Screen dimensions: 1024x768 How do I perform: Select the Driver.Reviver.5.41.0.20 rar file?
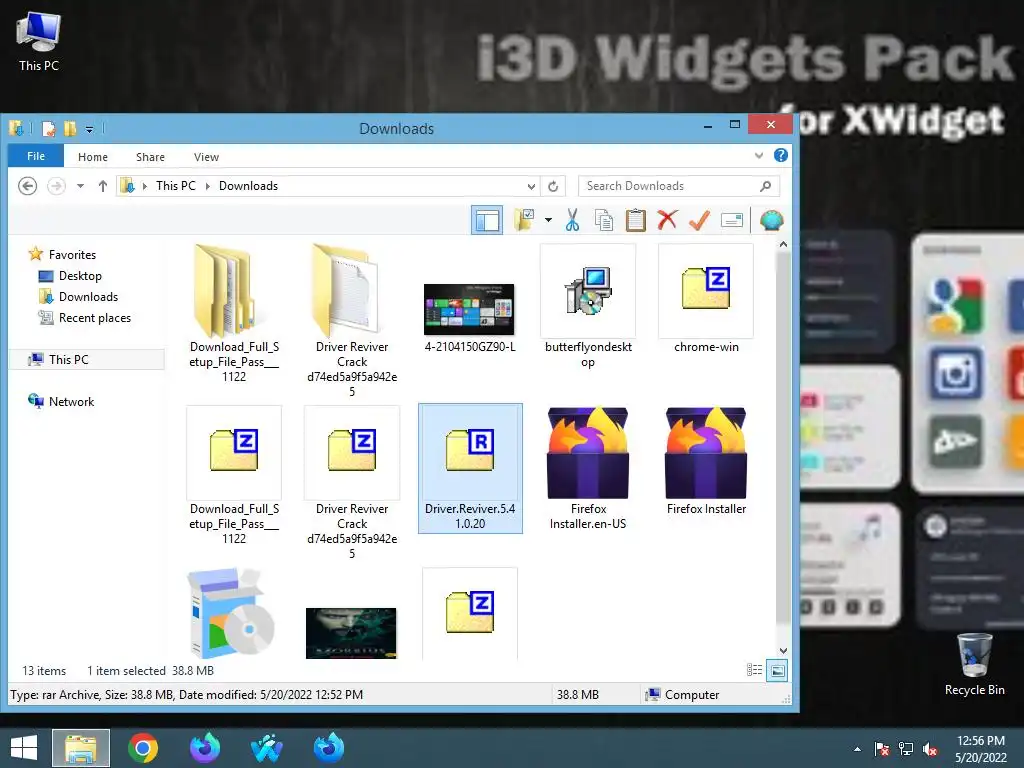[470, 468]
